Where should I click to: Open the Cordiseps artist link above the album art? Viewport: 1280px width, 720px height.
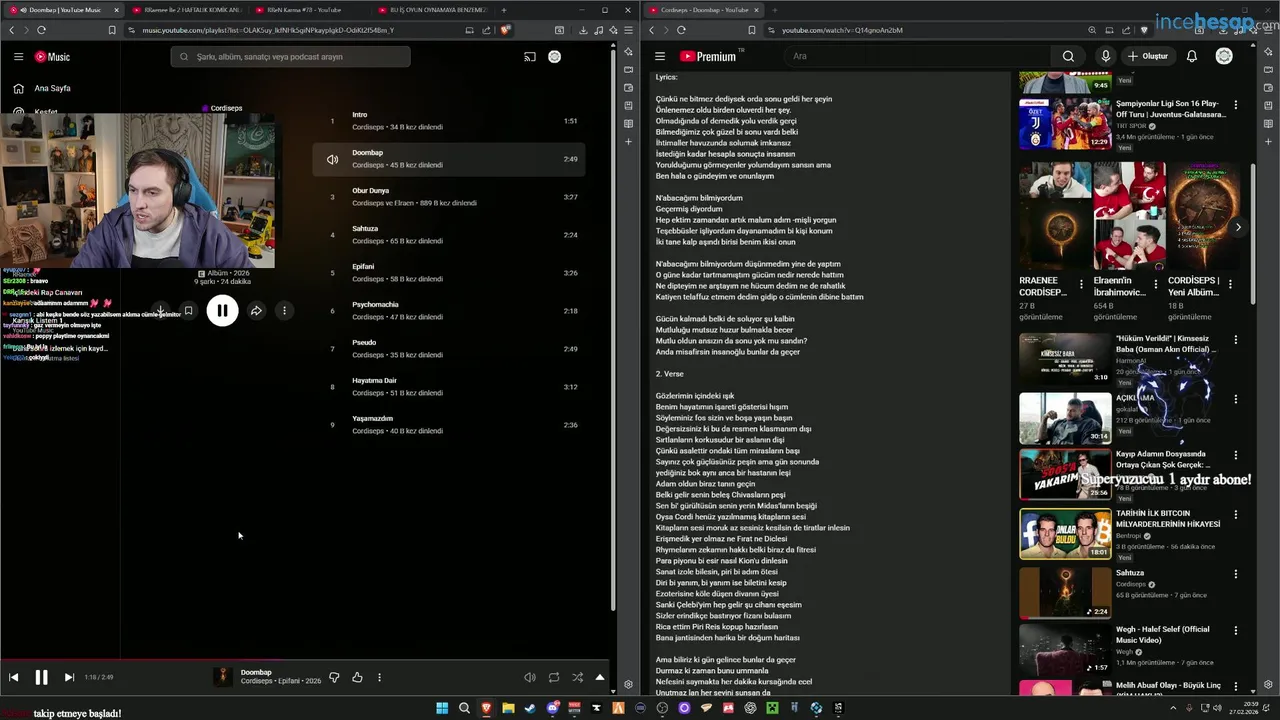pos(226,108)
